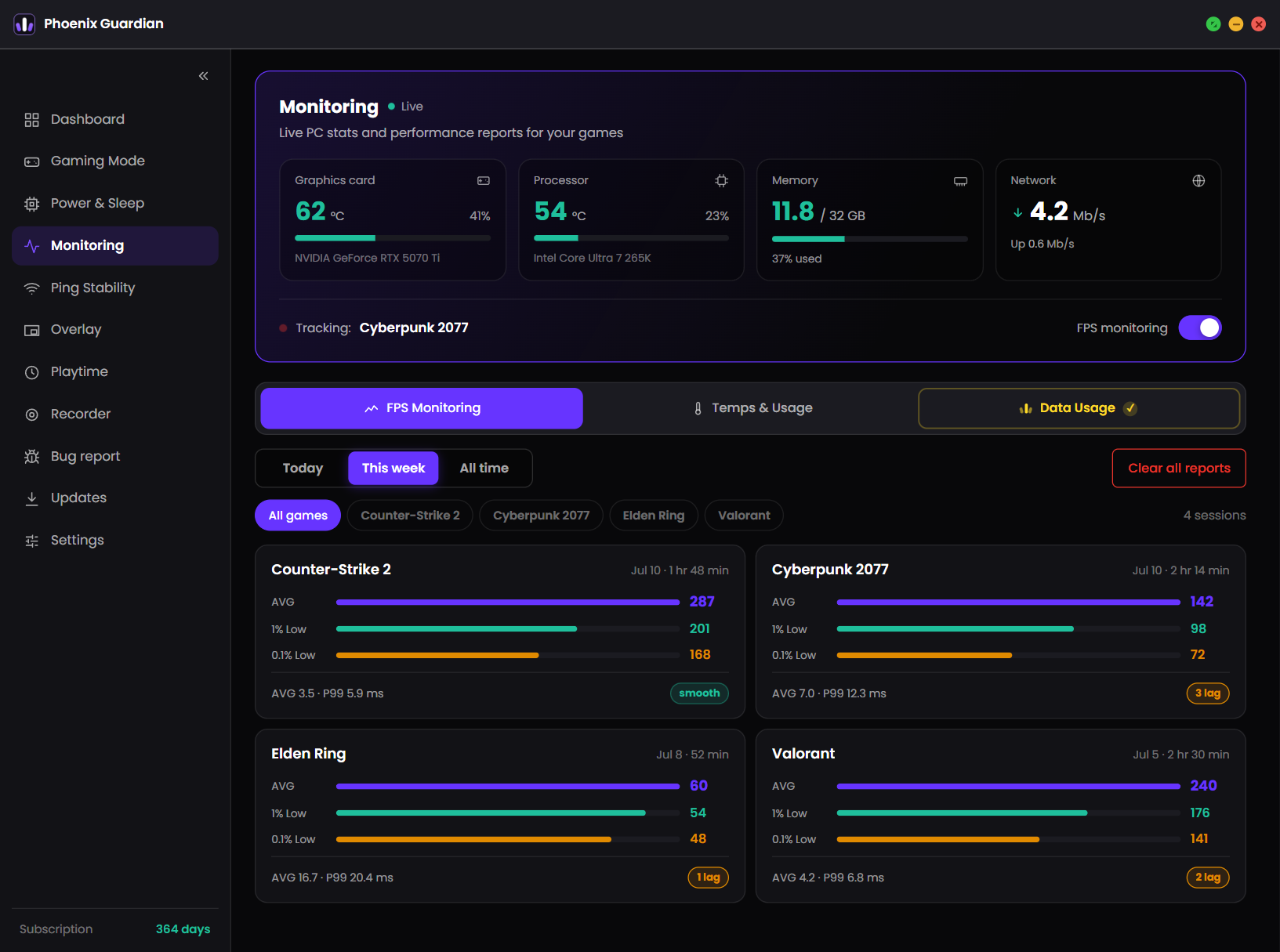Open the Counter-Strike 2 session card title
Viewport: 1280px width, 952px height.
[331, 570]
